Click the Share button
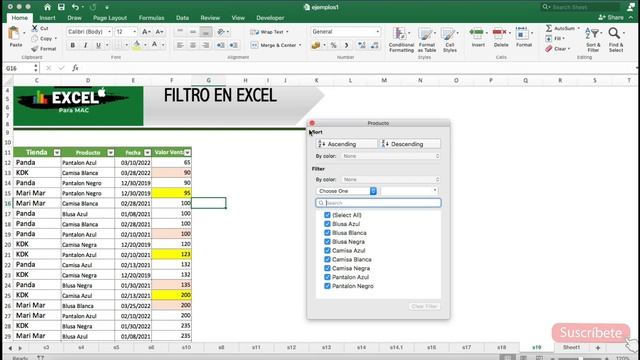The image size is (640, 360). [611, 18]
